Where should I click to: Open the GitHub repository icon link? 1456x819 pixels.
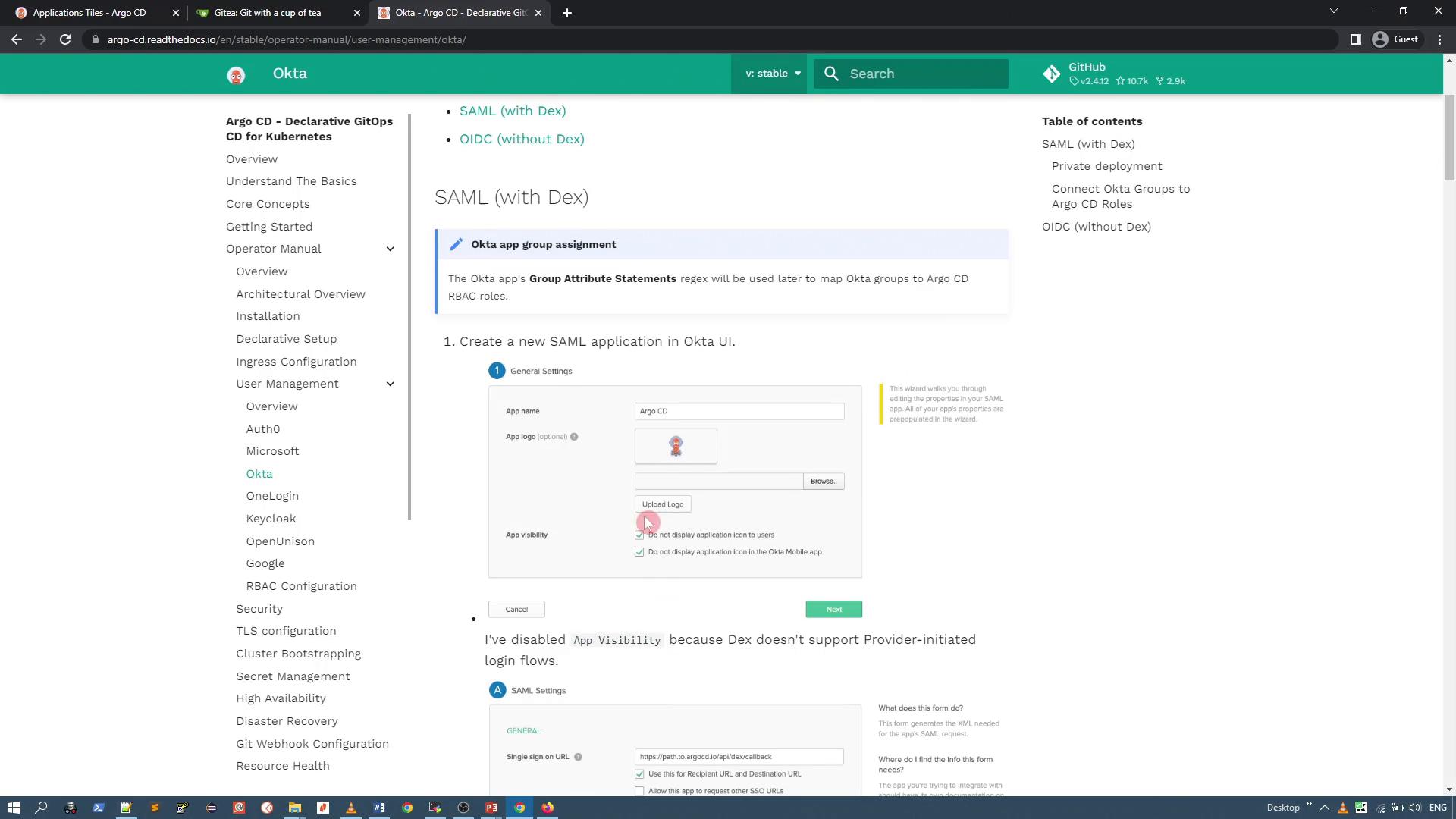point(1052,74)
